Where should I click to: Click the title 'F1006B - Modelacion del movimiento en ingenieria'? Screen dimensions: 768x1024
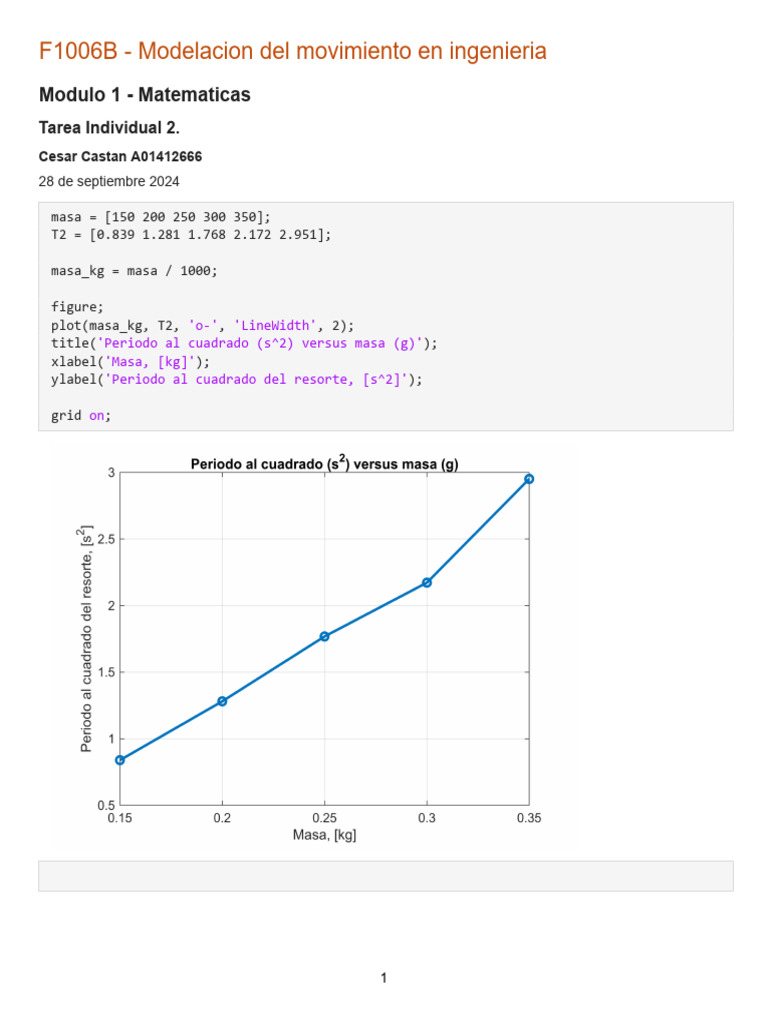(292, 52)
